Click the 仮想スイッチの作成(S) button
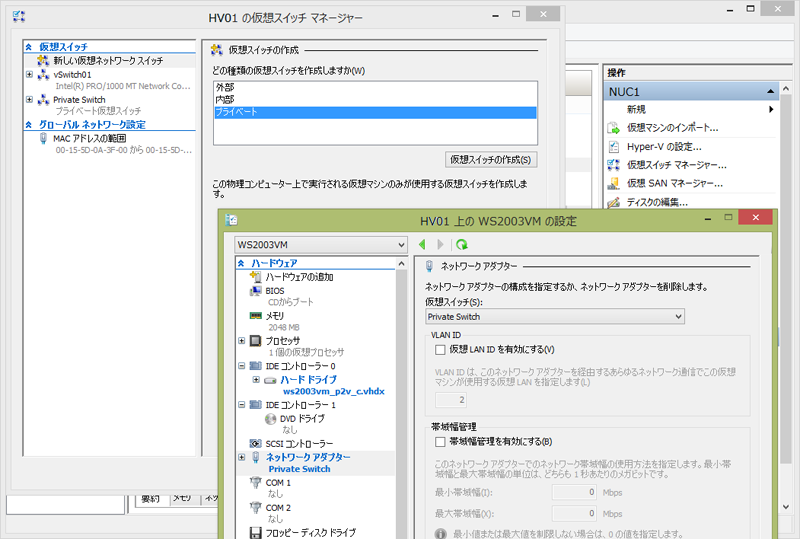The image size is (800, 539). click(x=490, y=160)
